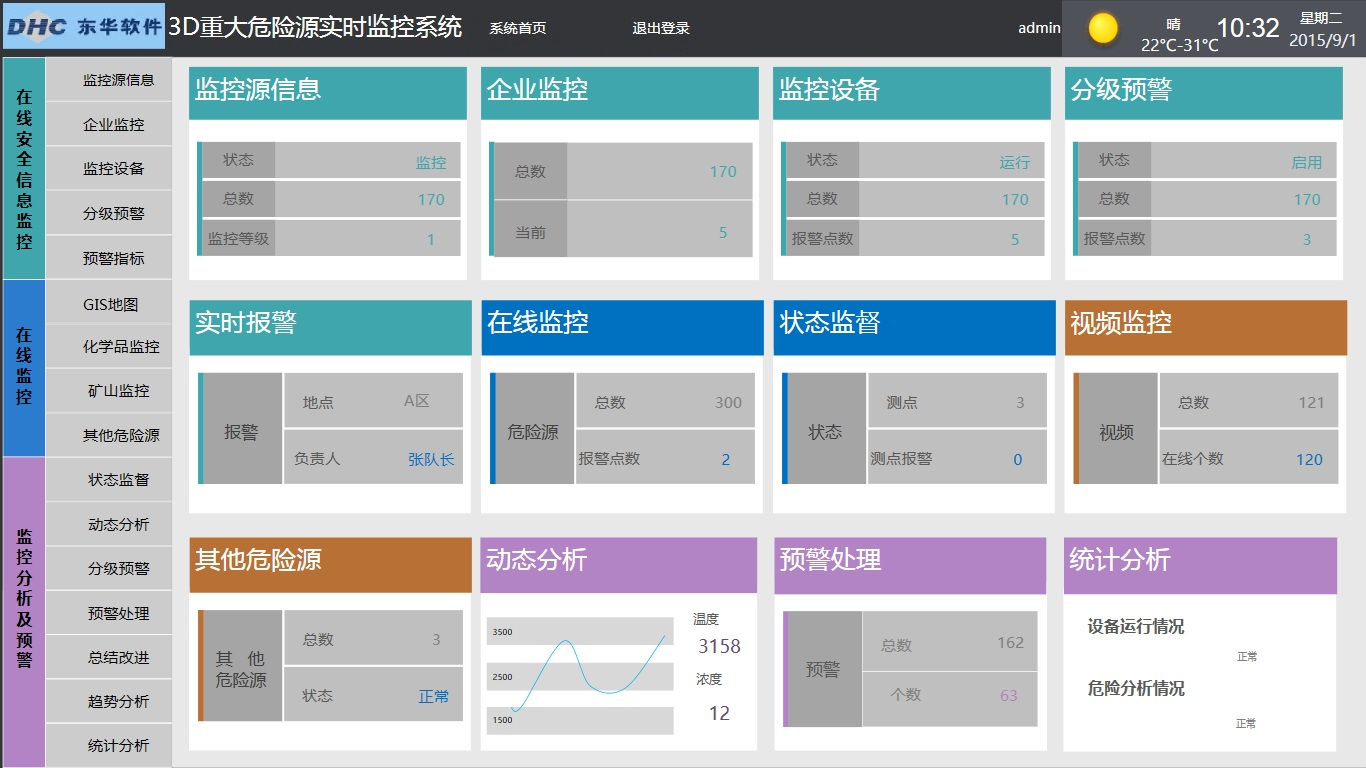1366x768 pixels.
Task: Open 矿山监控 sidebar item
Action: coord(118,391)
